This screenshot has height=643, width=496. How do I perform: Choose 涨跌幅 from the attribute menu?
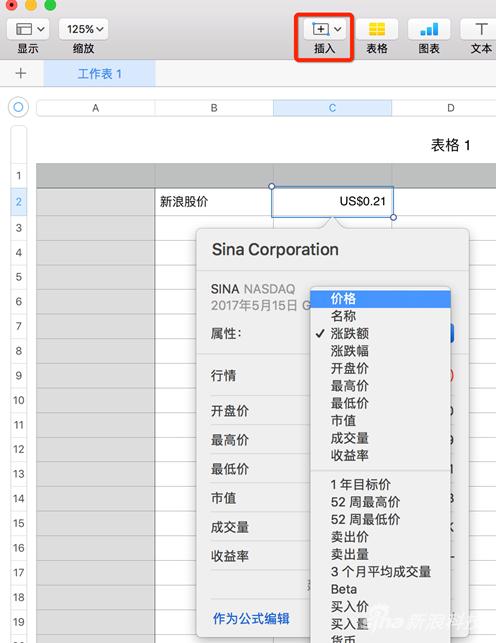pyautogui.click(x=380, y=351)
